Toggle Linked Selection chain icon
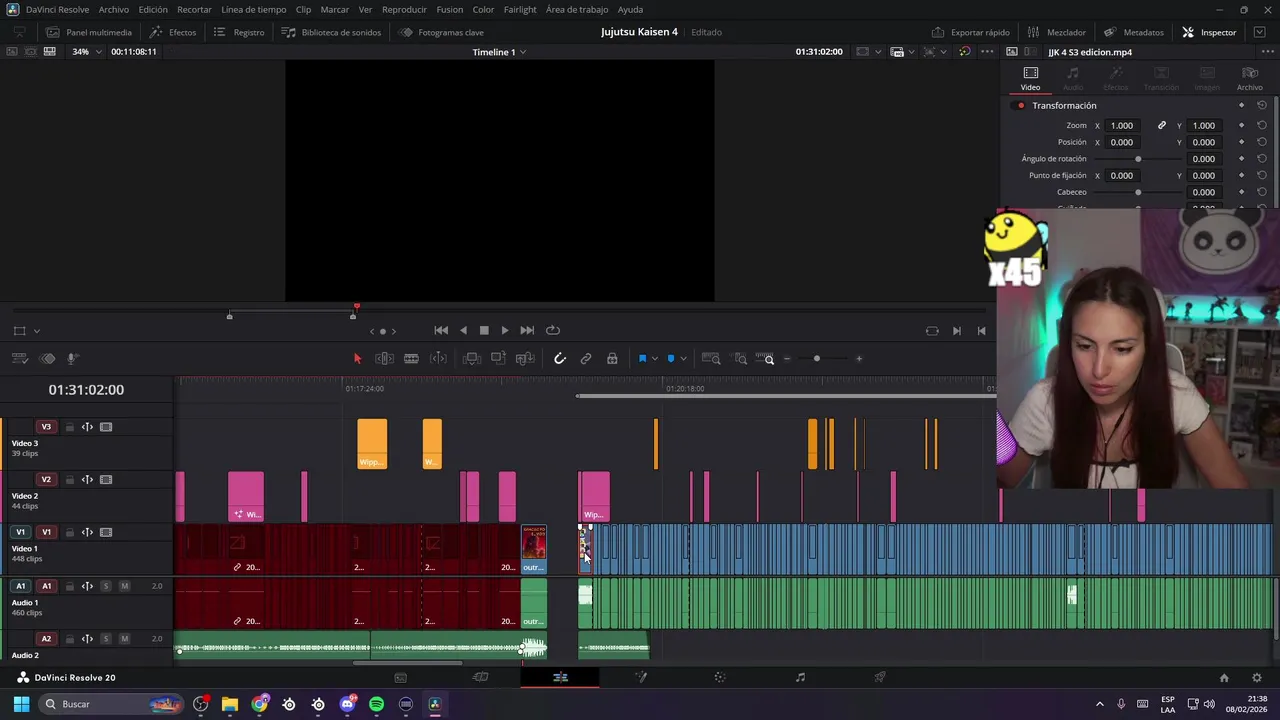This screenshot has height=720, width=1280. tap(586, 359)
